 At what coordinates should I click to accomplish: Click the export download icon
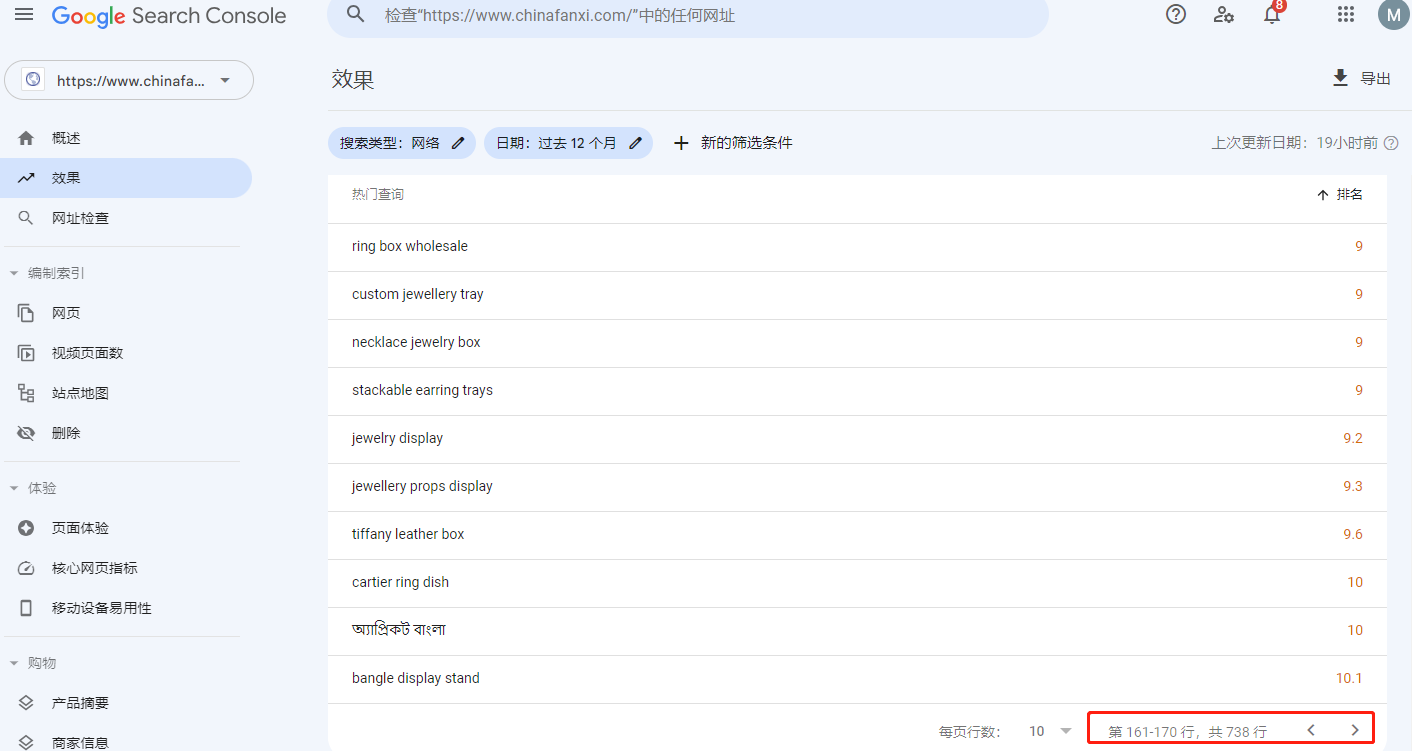(1341, 78)
